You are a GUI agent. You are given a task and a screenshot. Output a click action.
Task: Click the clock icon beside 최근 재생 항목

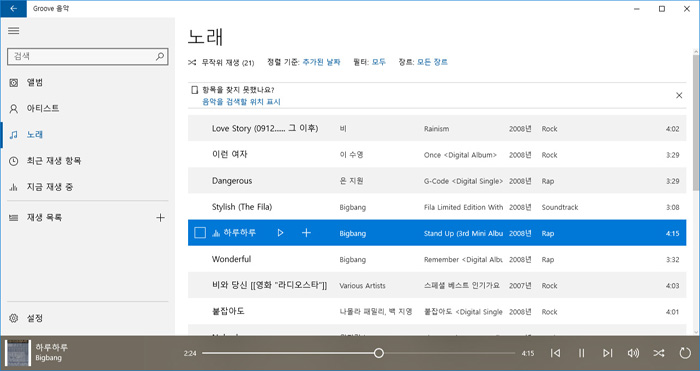14,161
